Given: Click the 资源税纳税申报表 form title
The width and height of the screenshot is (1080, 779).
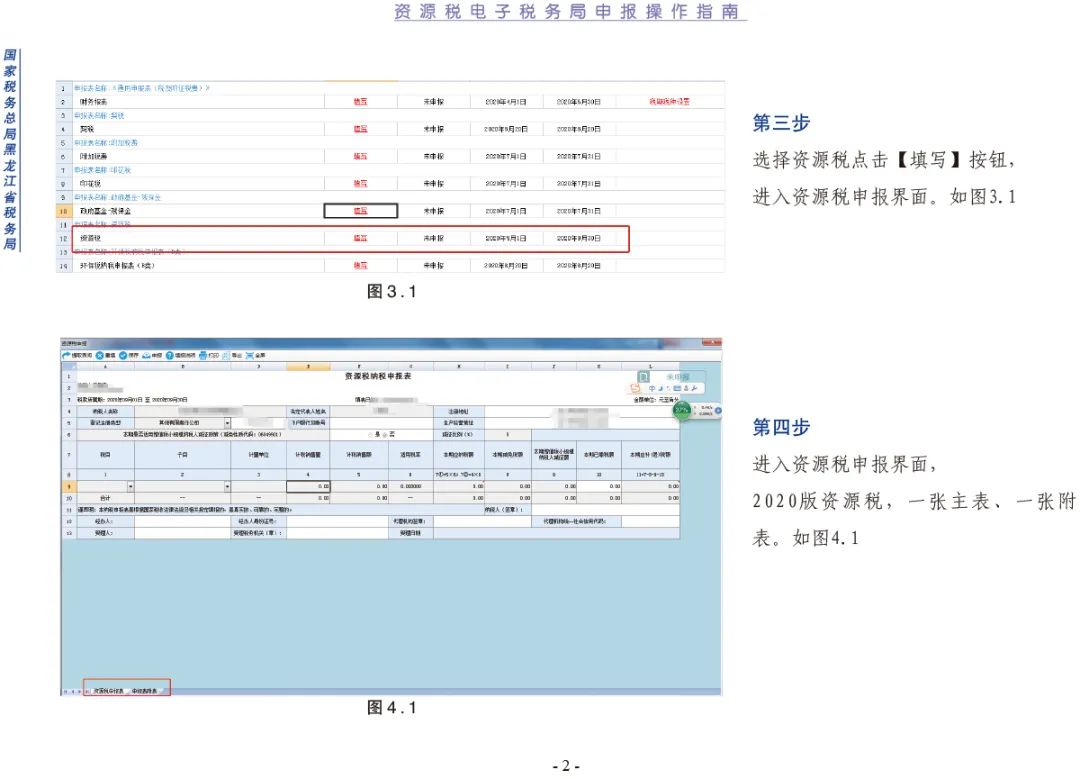Looking at the screenshot, I should point(378,376).
